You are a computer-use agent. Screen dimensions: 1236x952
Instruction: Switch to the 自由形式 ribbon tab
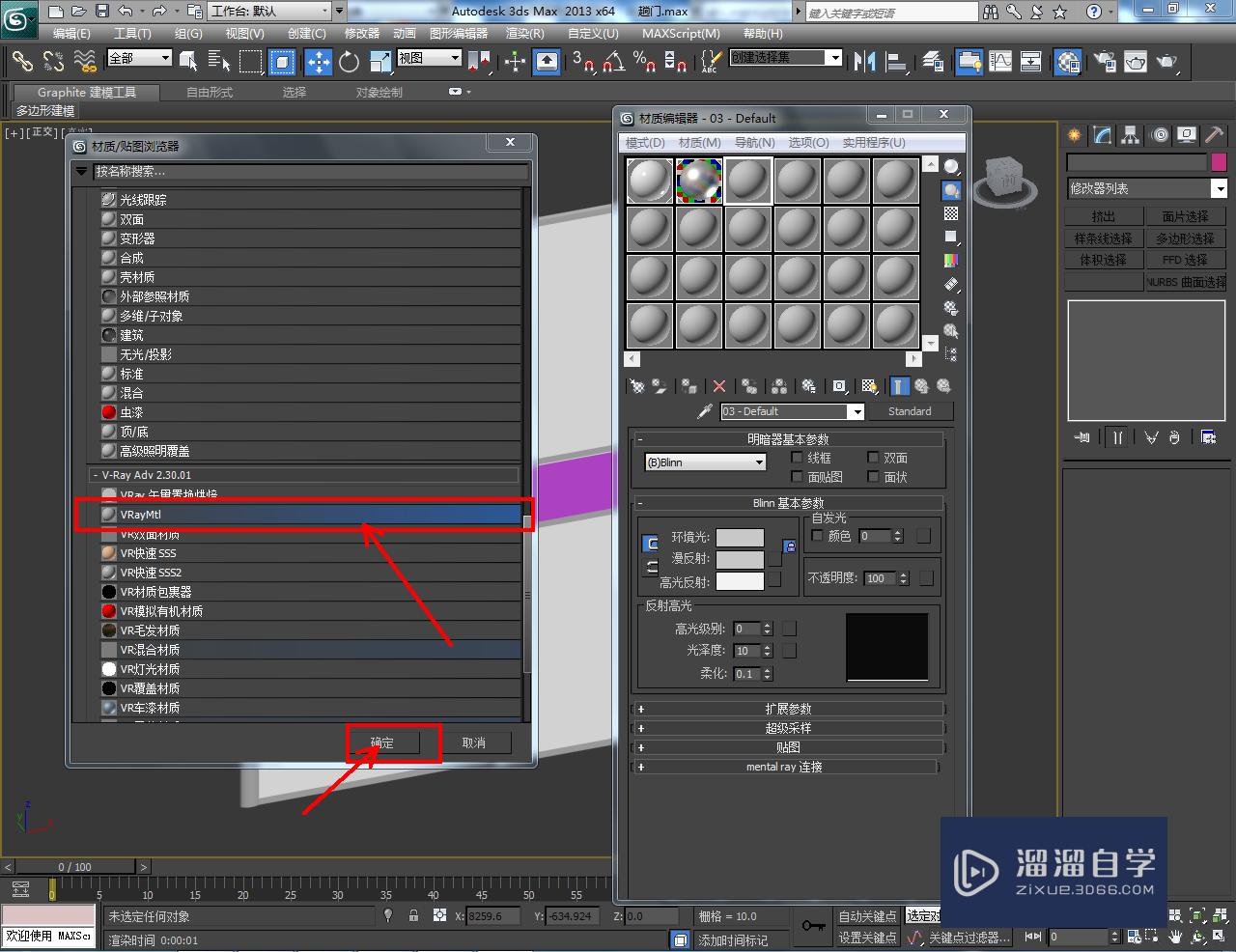(210, 92)
